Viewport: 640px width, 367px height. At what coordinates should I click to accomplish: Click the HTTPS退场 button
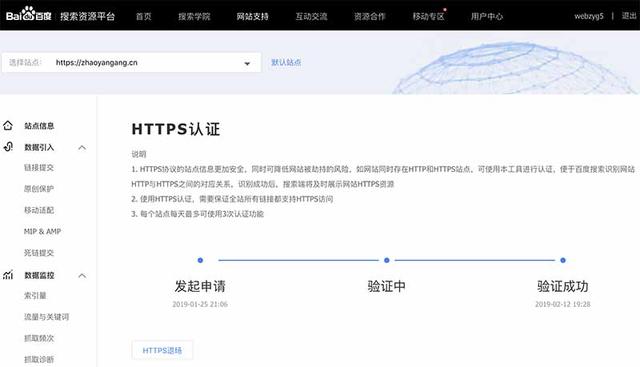[x=162, y=350]
